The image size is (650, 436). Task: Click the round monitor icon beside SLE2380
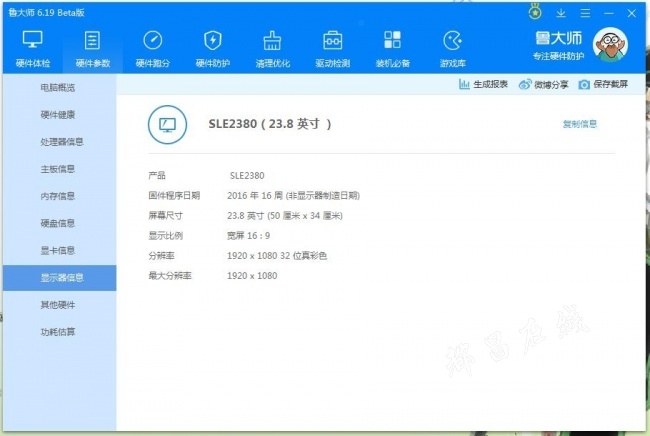pyautogui.click(x=167, y=124)
